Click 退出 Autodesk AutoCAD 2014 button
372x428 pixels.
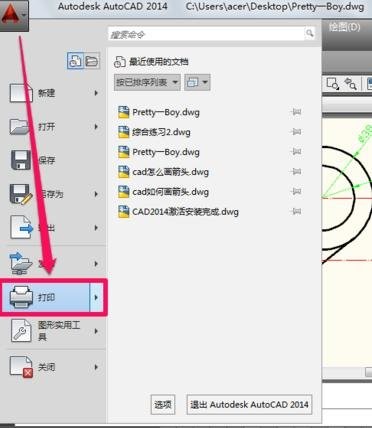pos(249,405)
